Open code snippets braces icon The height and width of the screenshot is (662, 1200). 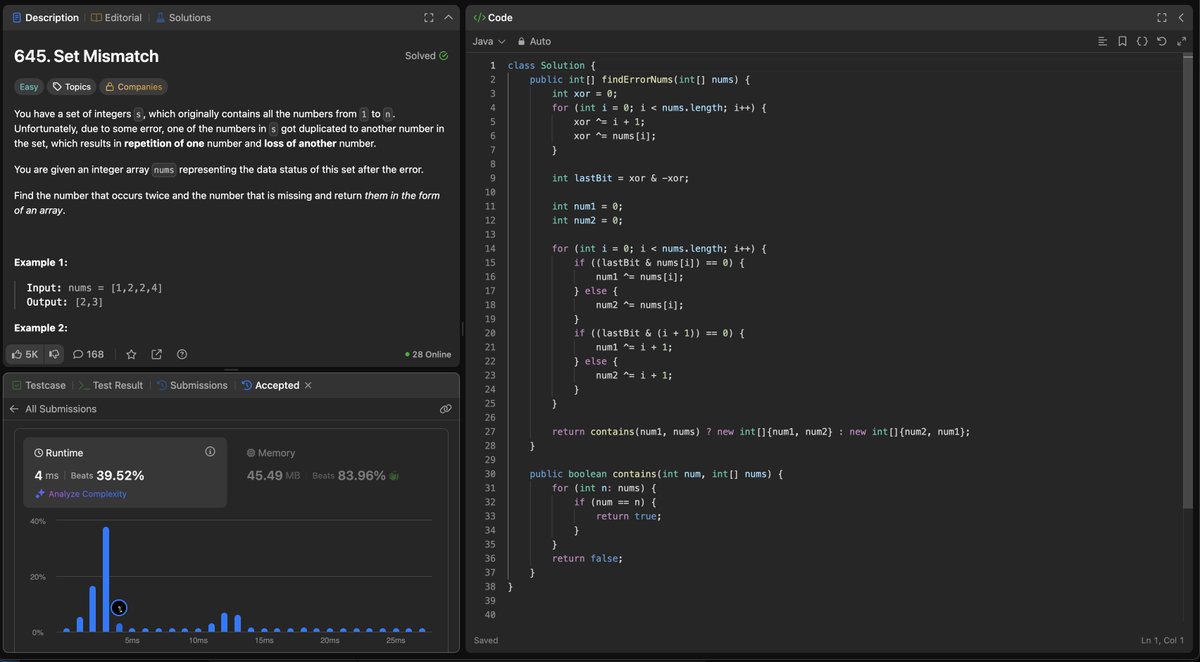coord(1142,41)
